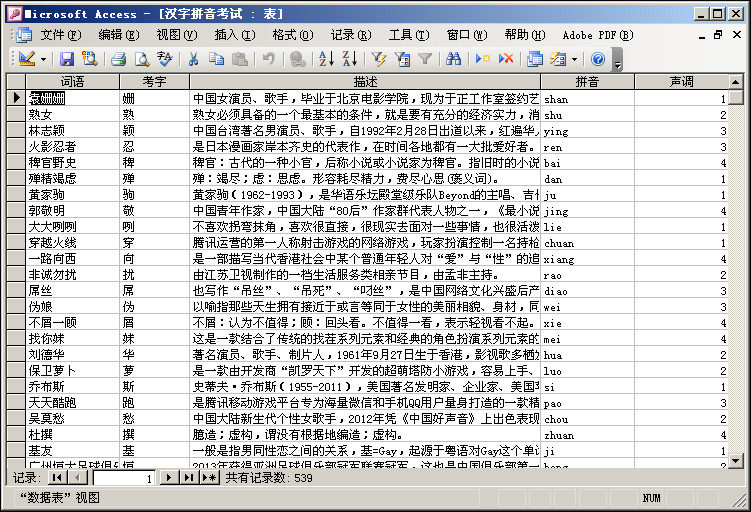
Task: Open the View button dropdown arrow
Action: [x=44, y=59]
